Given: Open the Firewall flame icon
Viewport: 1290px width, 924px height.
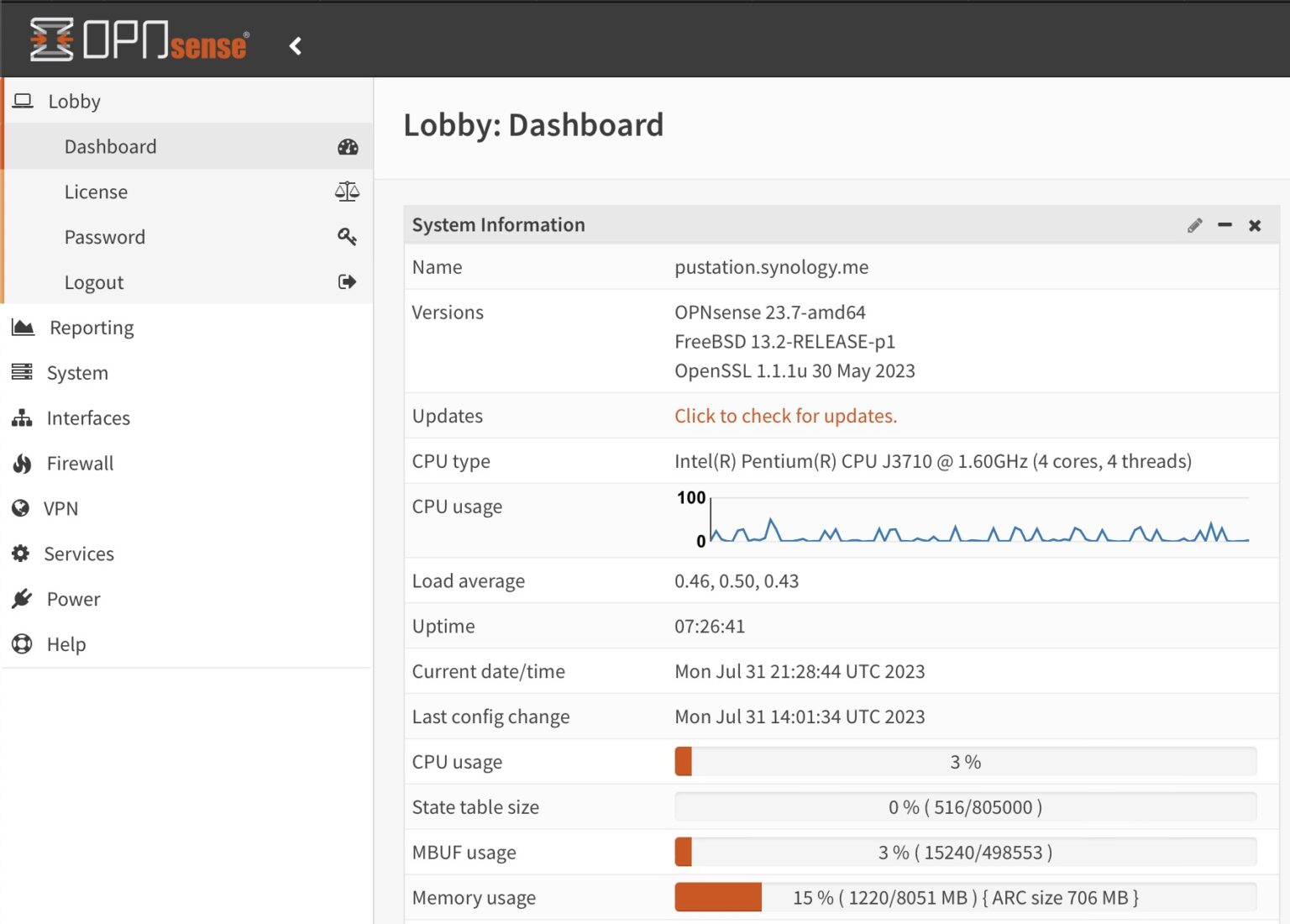Looking at the screenshot, I should pyautogui.click(x=21, y=463).
